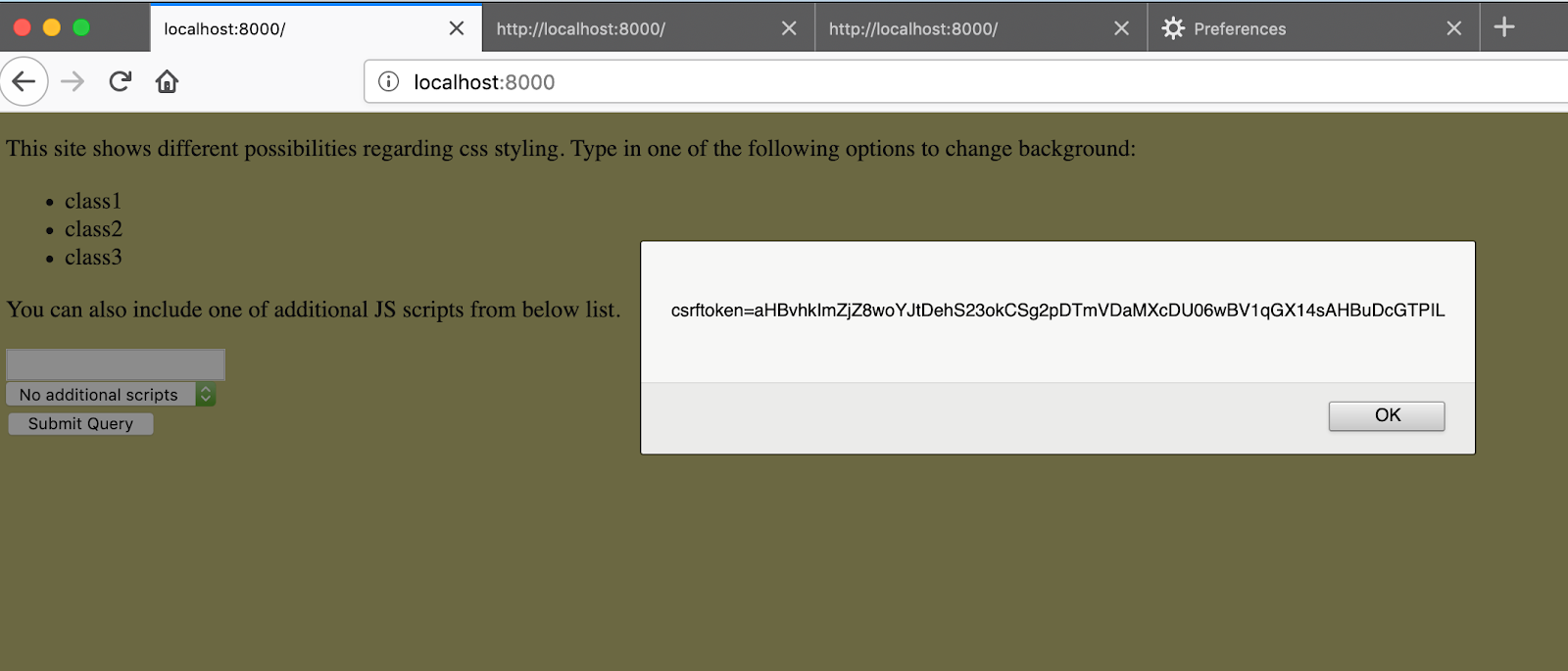Dismiss the alert with OK
Image resolution: width=1568 pixels, height=671 pixels.
click(1387, 415)
